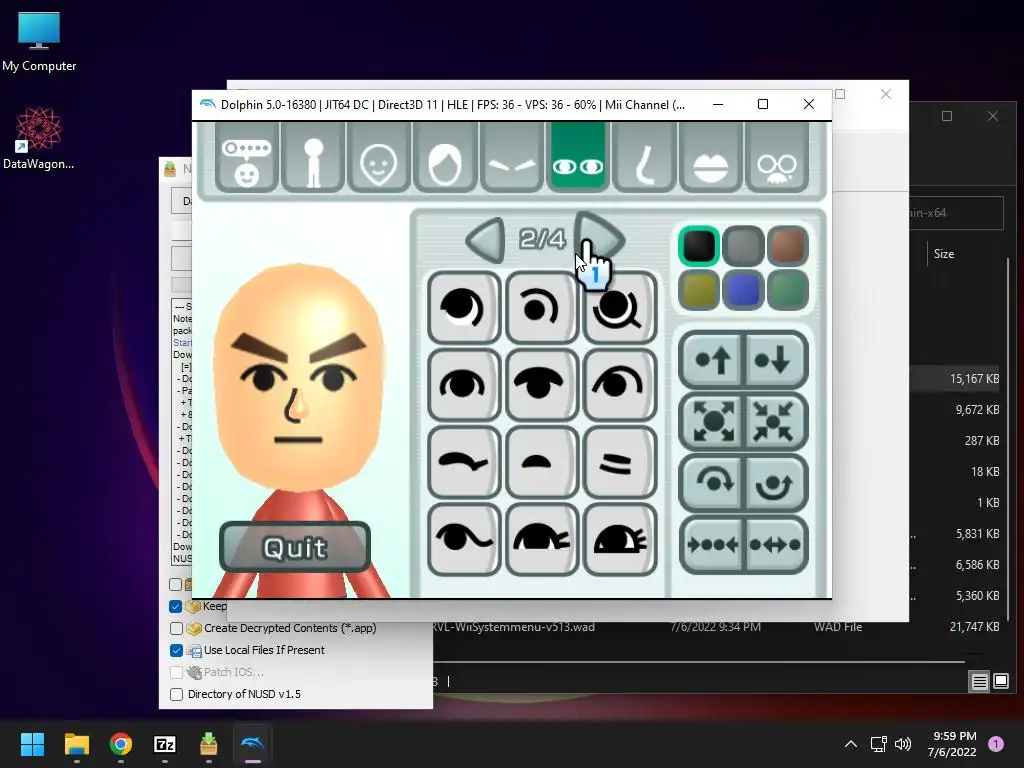Toggle Use Local Files If Present checkbox

[x=176, y=650]
